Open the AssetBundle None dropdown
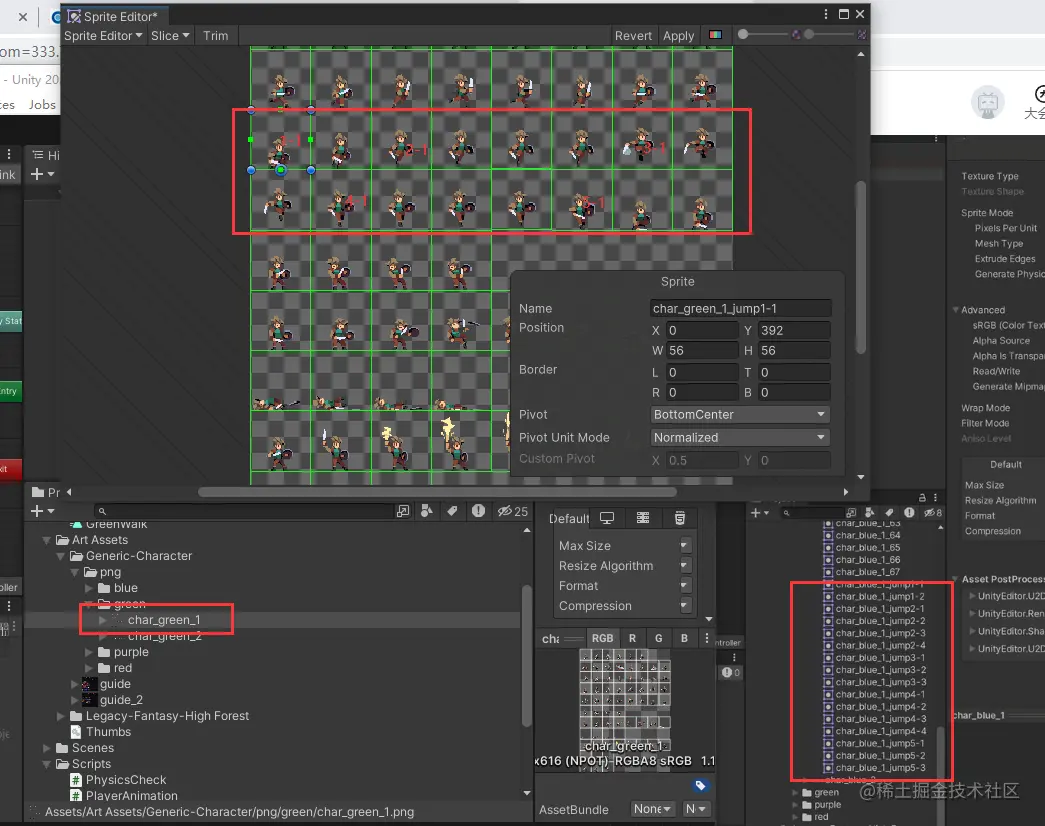The image size is (1045, 826). coord(652,809)
